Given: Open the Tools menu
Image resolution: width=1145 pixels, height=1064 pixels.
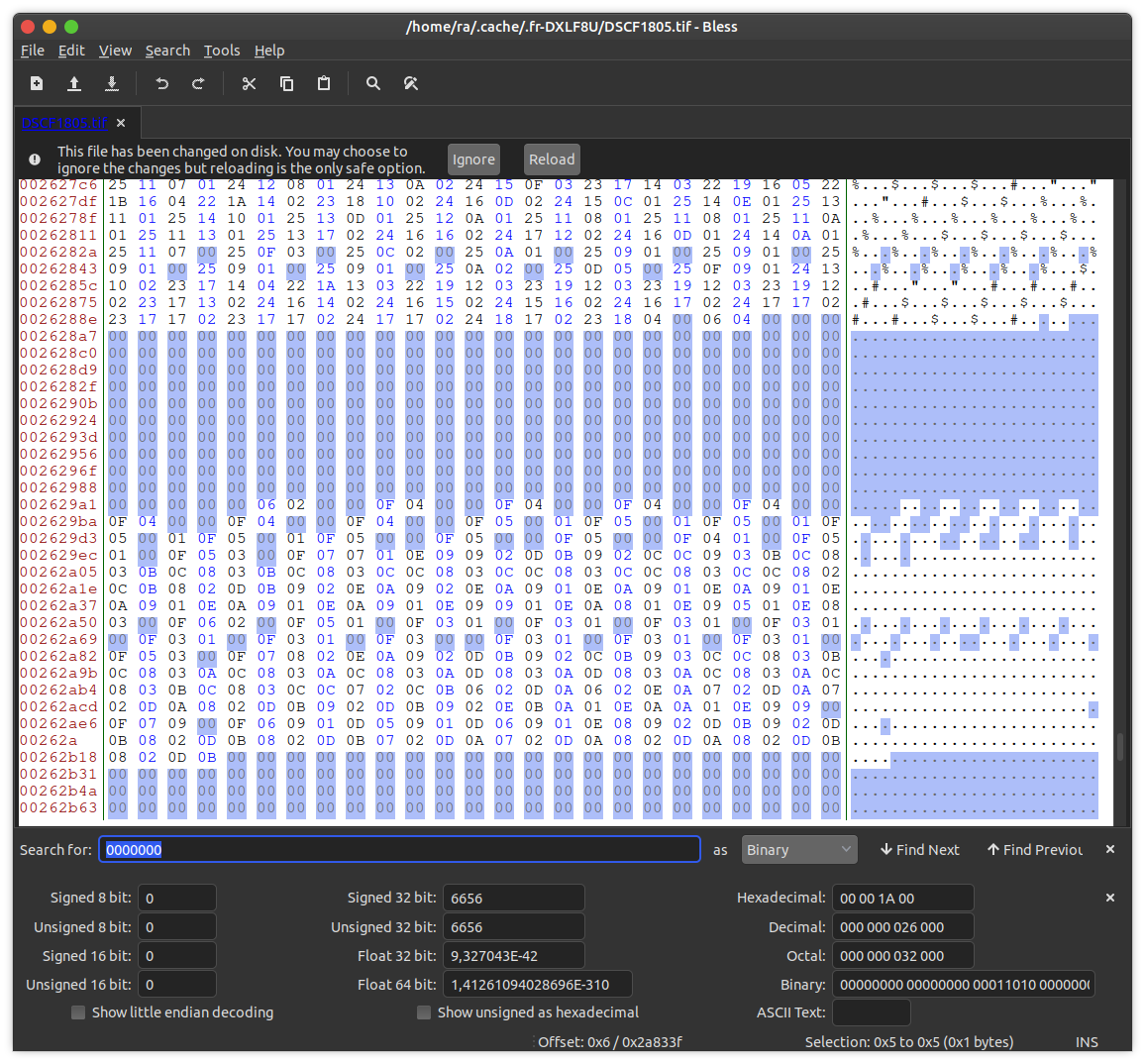Looking at the screenshot, I should (222, 51).
